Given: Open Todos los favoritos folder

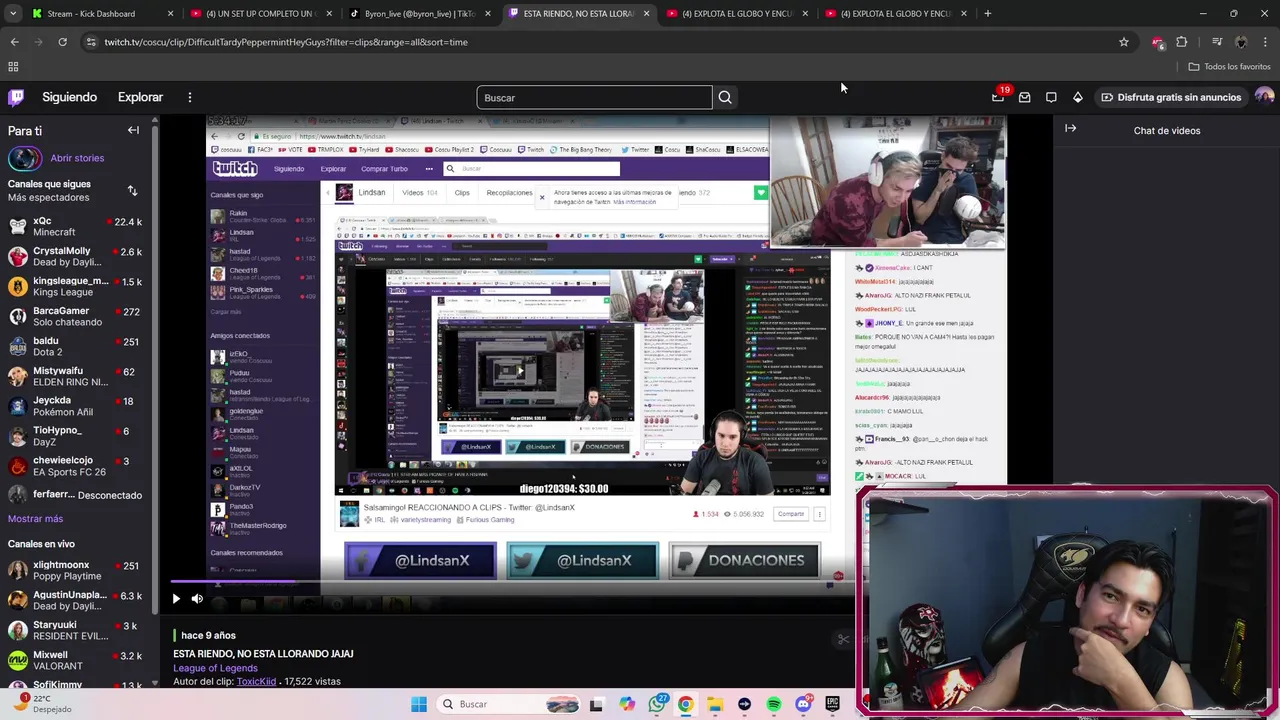Looking at the screenshot, I should [x=1229, y=67].
